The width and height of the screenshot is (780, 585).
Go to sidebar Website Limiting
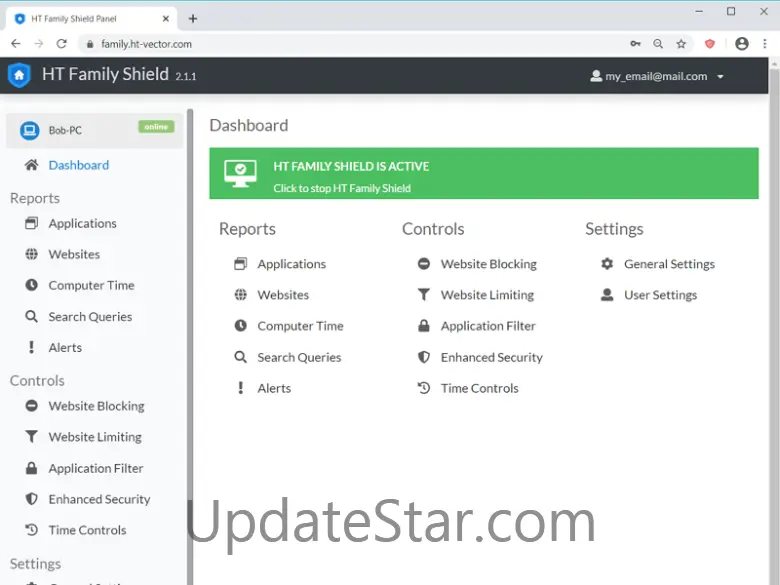(x=95, y=437)
